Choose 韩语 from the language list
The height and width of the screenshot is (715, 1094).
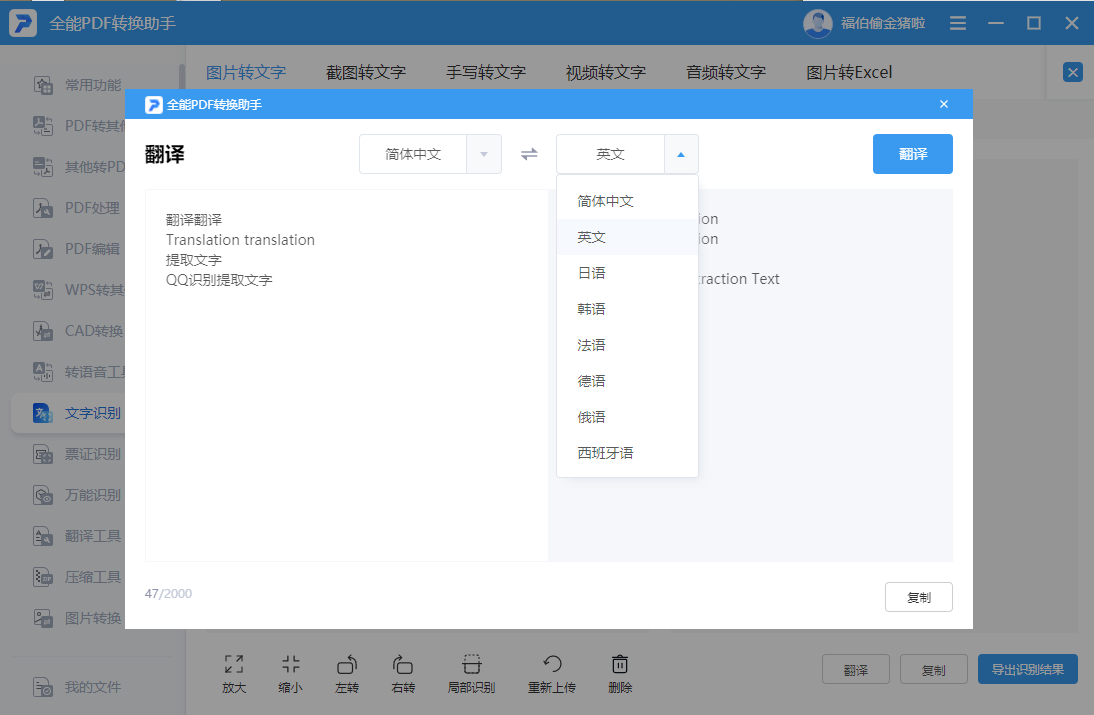click(627, 309)
